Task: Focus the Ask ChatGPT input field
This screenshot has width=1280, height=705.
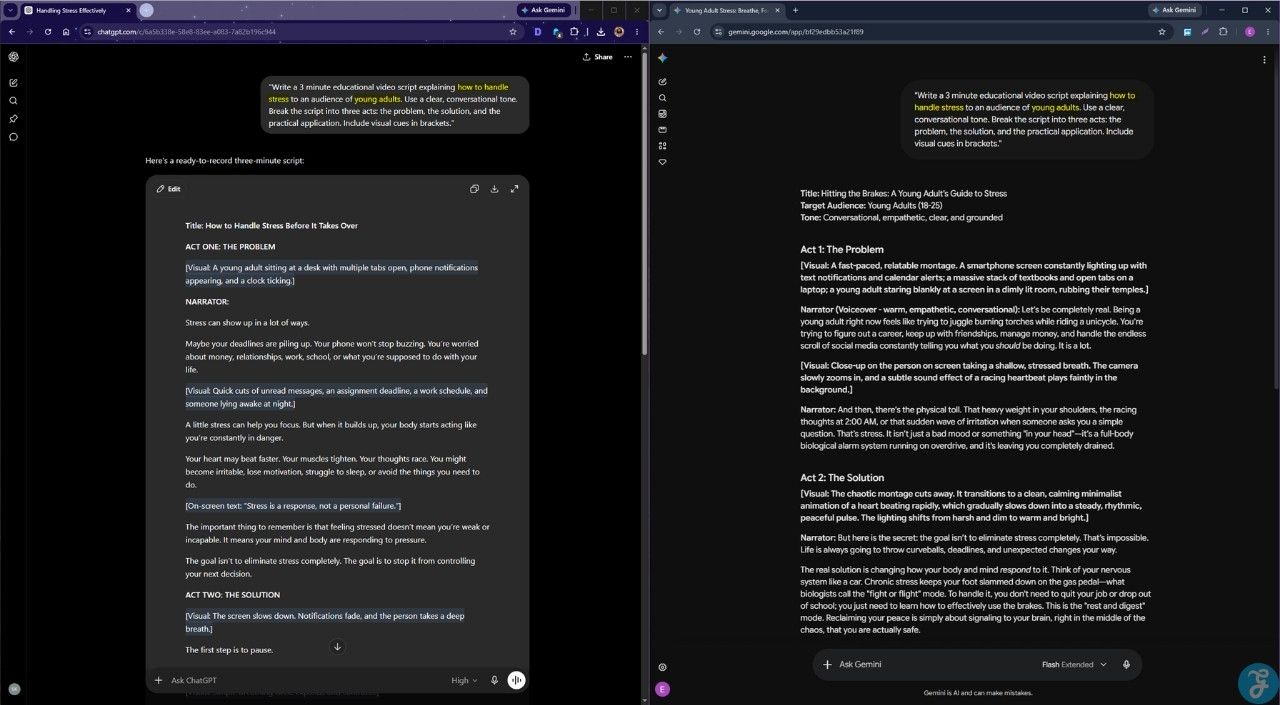Action: [x=305, y=681]
